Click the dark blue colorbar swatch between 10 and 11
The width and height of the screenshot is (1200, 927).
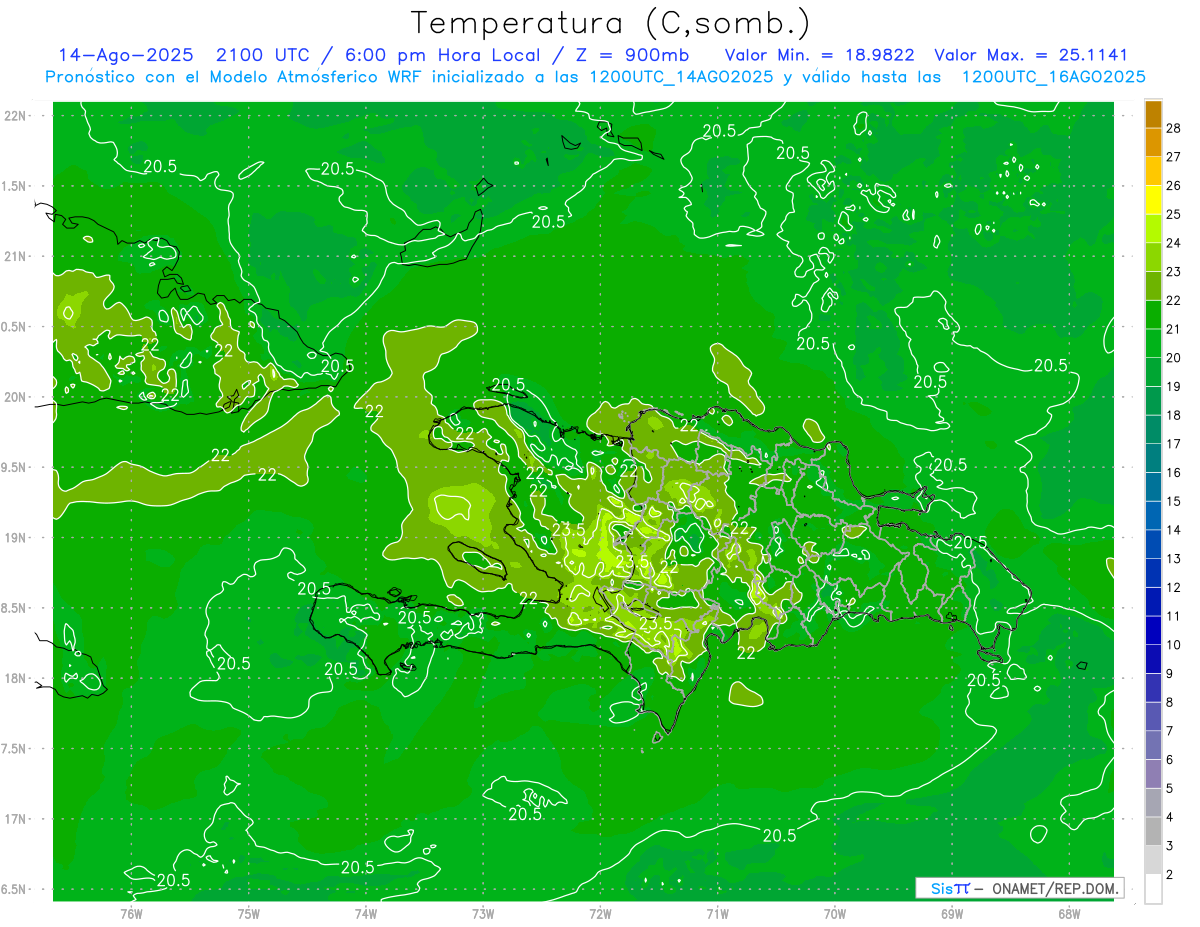click(1153, 631)
